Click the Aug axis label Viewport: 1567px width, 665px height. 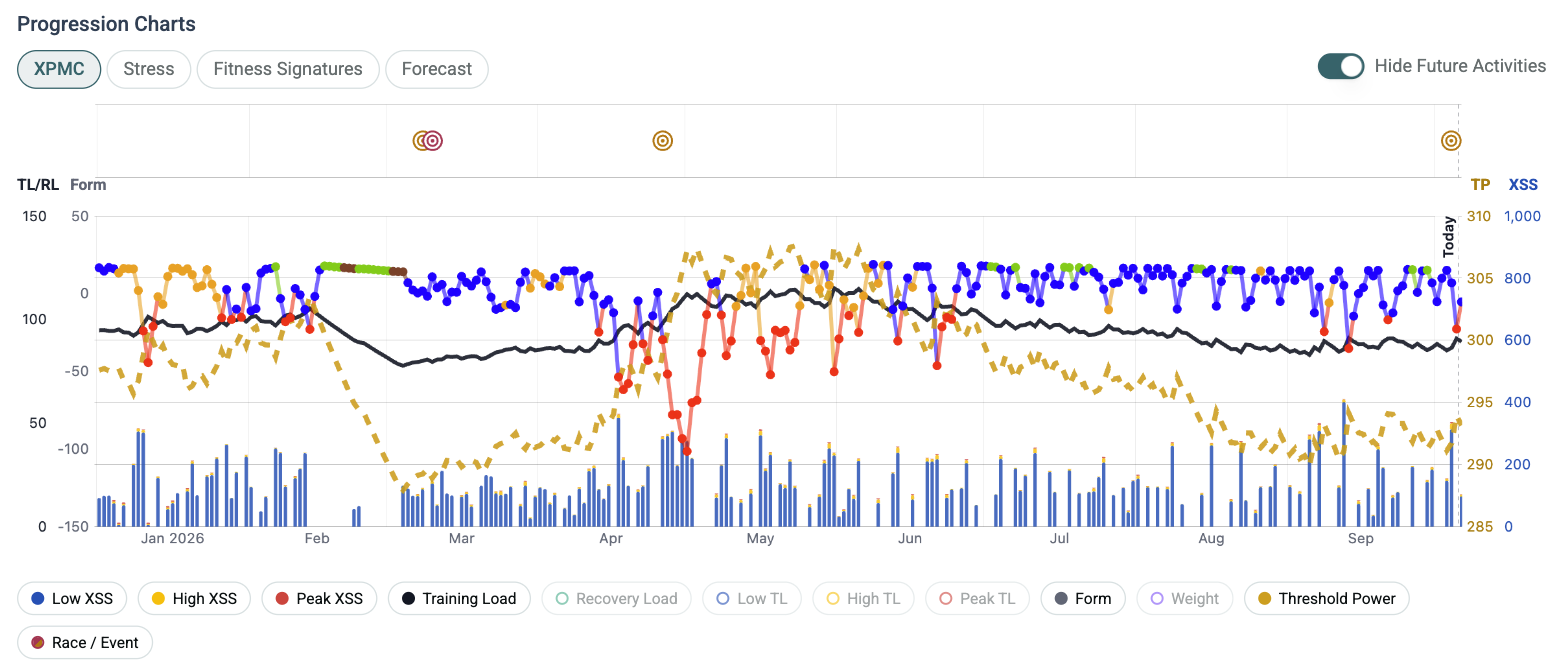tap(1211, 540)
